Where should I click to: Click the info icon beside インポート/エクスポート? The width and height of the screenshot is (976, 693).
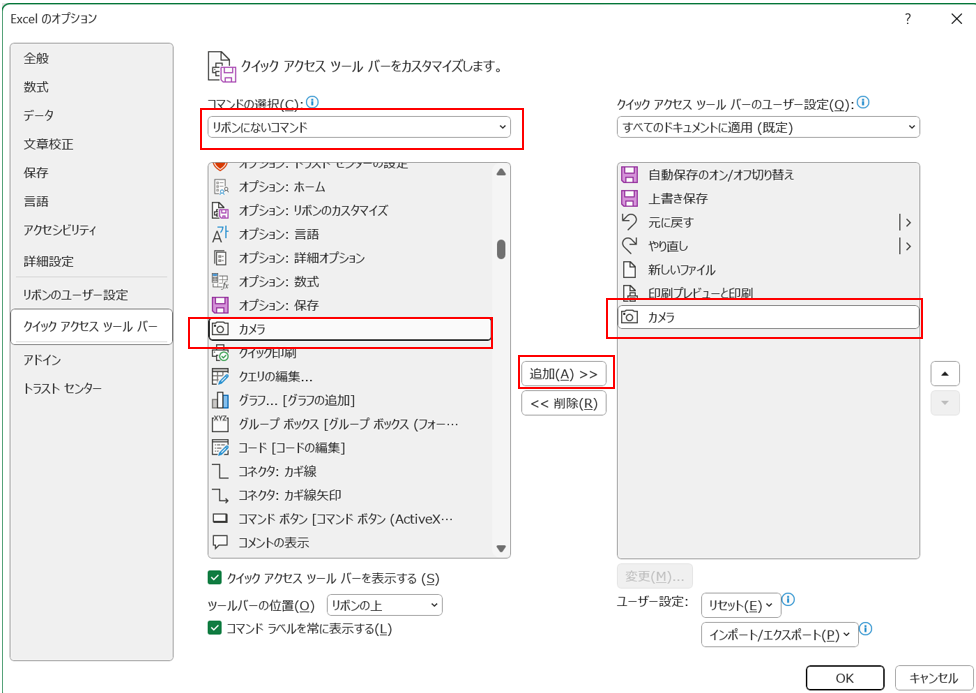click(x=865, y=629)
